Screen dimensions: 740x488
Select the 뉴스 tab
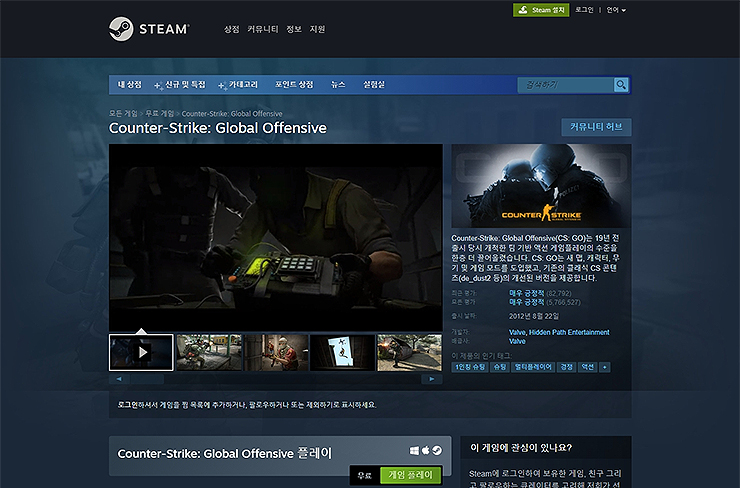338,84
